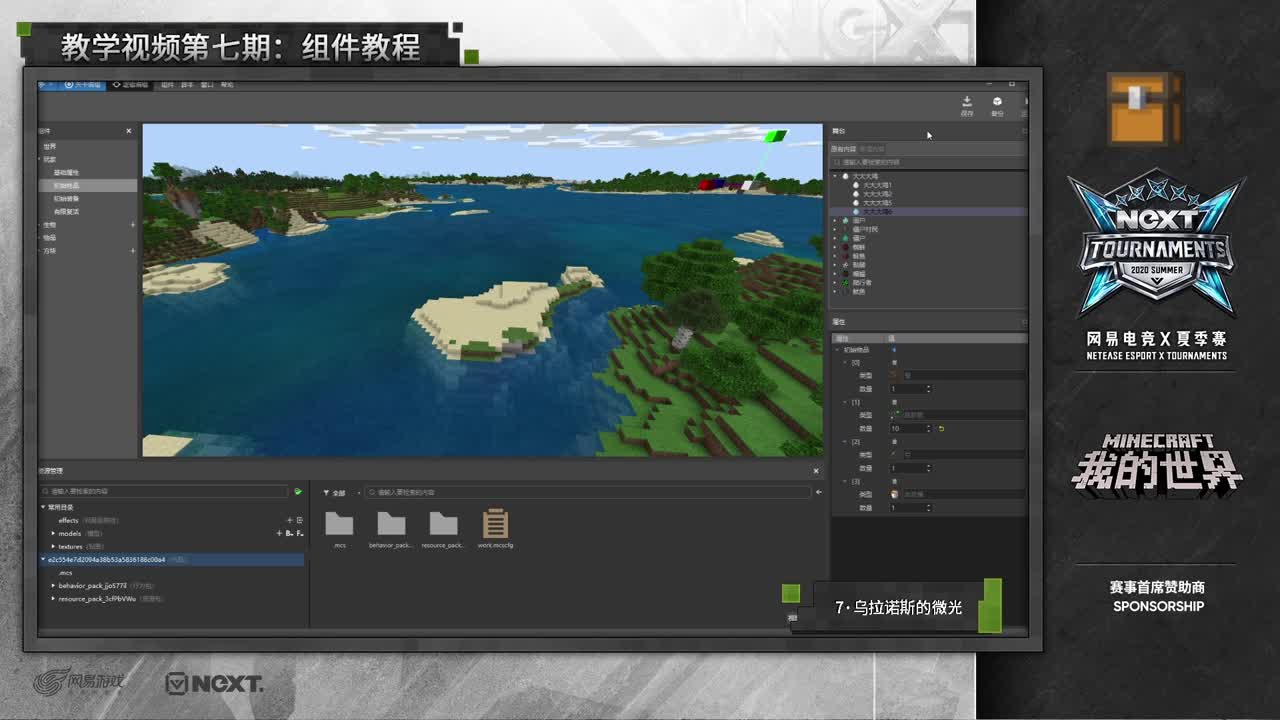This screenshot has width=1280, height=720.
Task: Expand the textures folder in resource tree
Action: pos(53,546)
